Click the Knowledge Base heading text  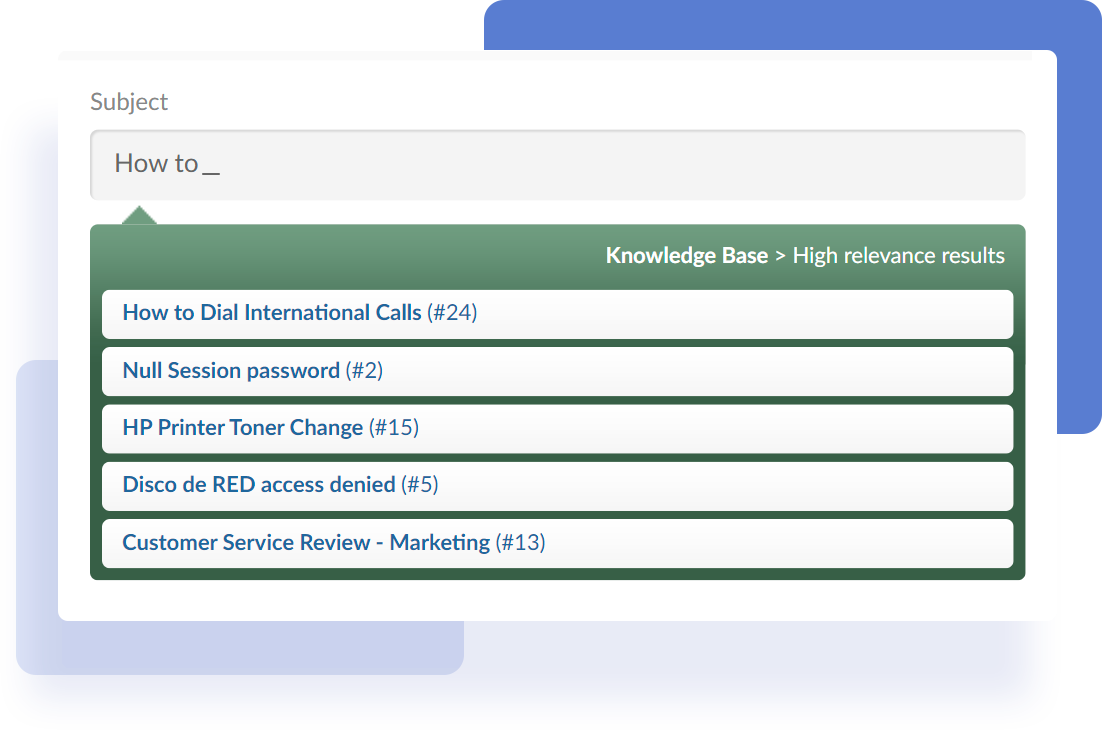pyautogui.click(x=687, y=256)
